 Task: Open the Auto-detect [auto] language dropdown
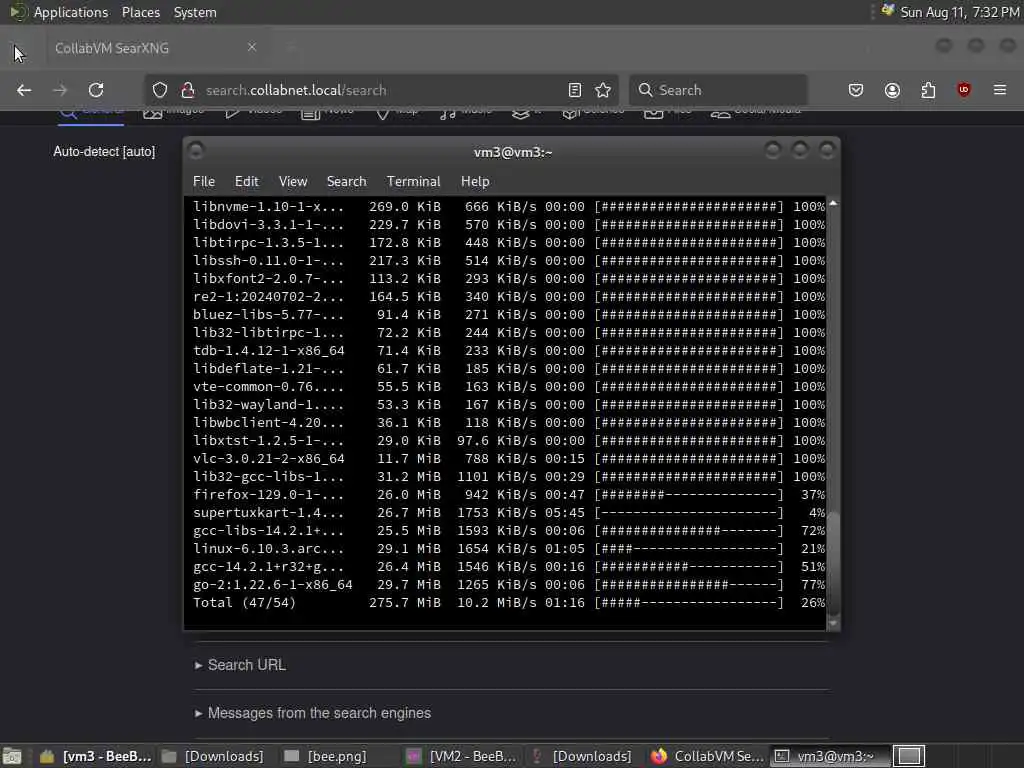tap(104, 152)
